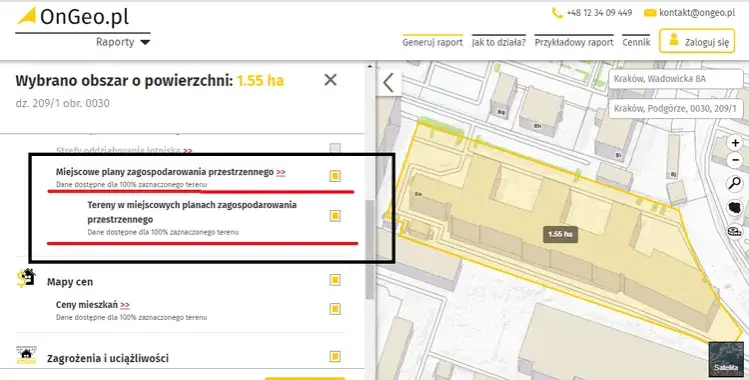
Task: Click the 1.55 ha label on the map
Action: click(560, 234)
